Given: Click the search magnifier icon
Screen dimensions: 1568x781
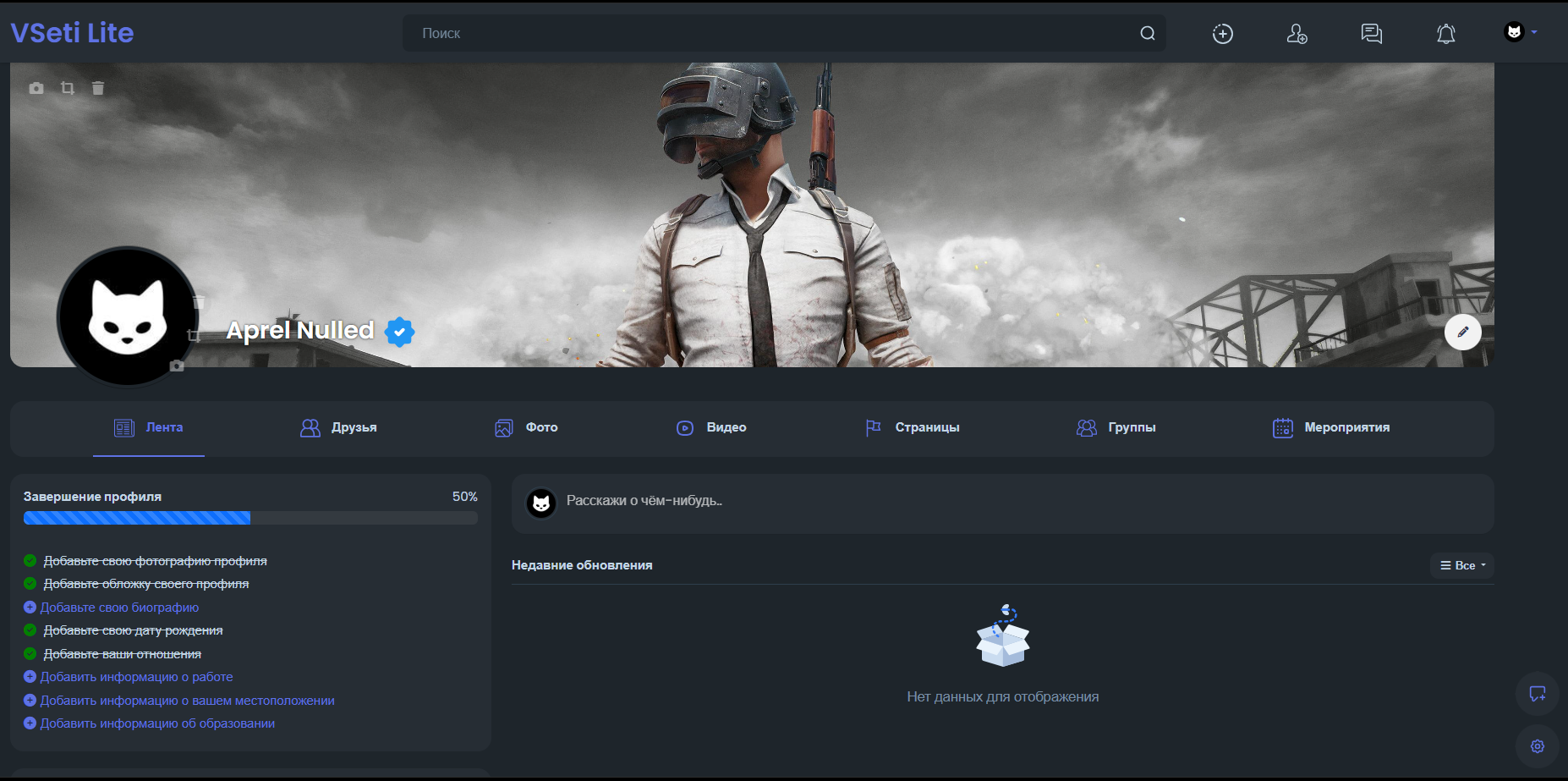Looking at the screenshot, I should pyautogui.click(x=1147, y=33).
